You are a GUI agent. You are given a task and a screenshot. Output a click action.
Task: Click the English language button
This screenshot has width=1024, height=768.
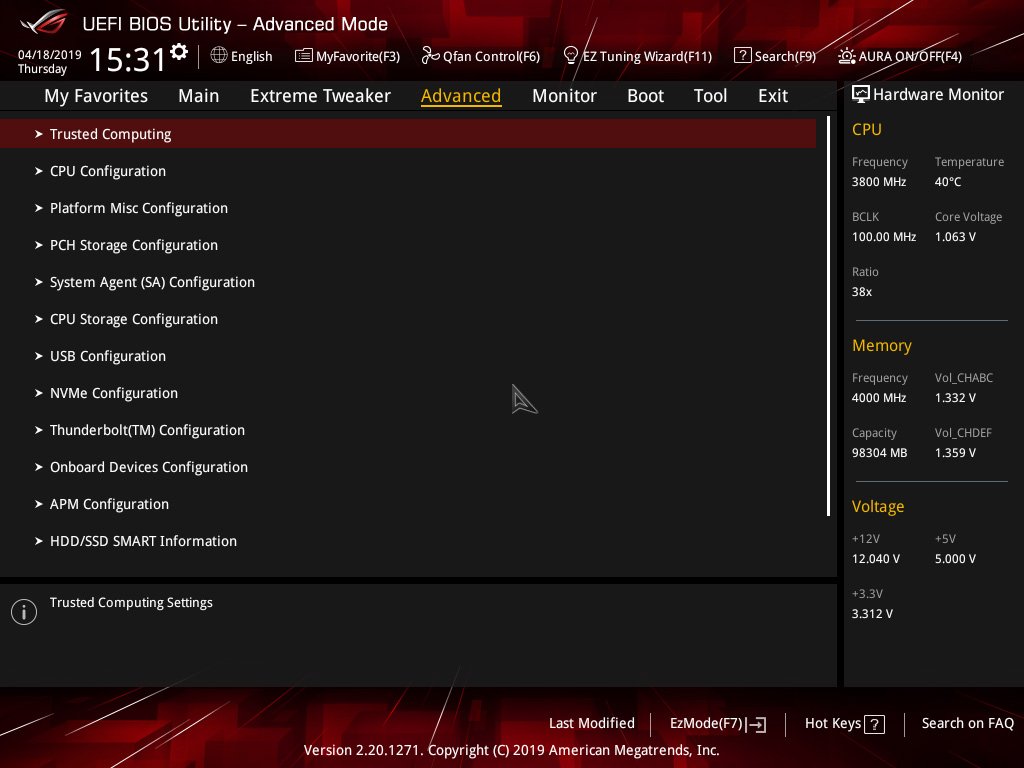pos(242,56)
